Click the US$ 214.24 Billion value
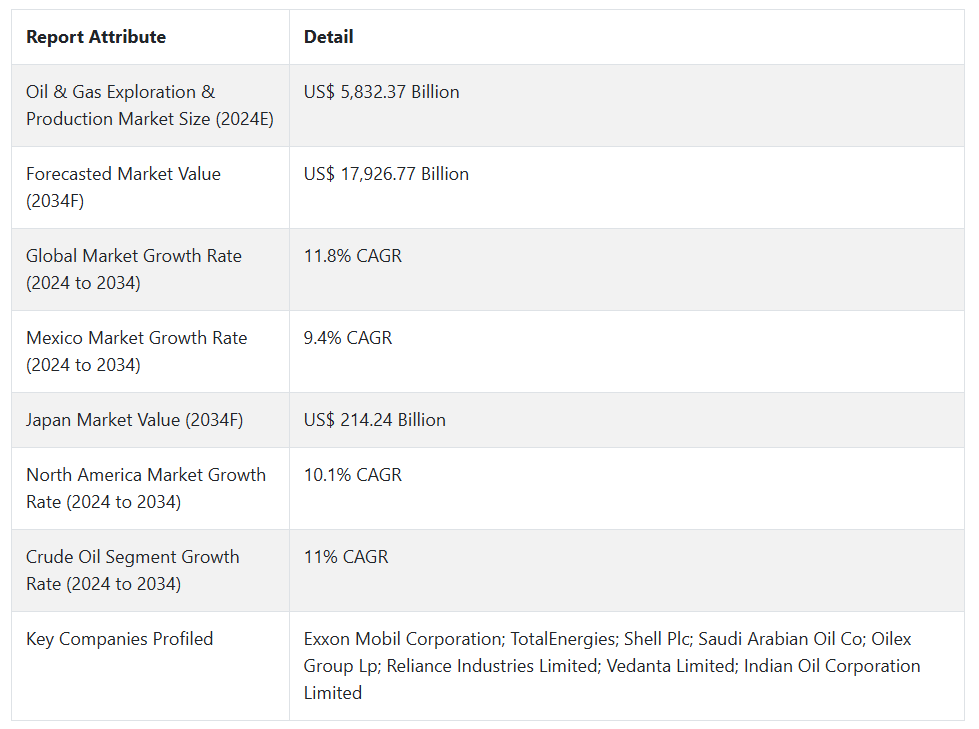The image size is (979, 729). click(x=374, y=420)
